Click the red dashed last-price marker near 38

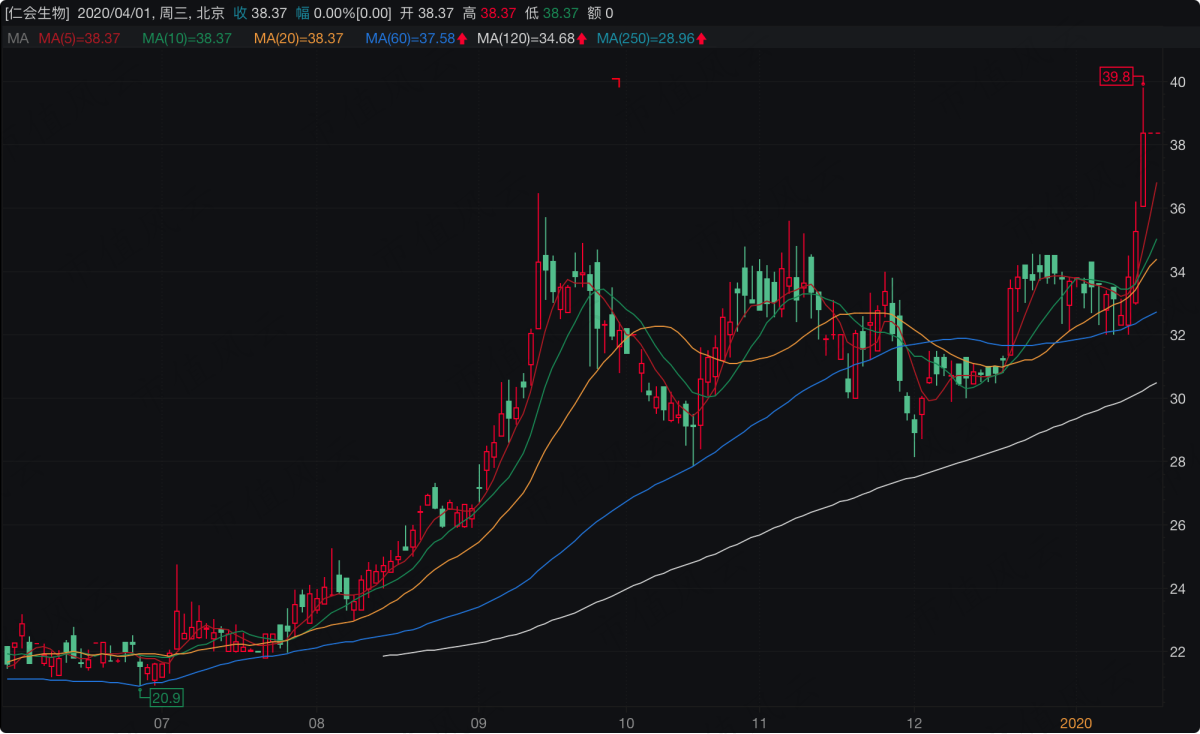coord(1152,133)
